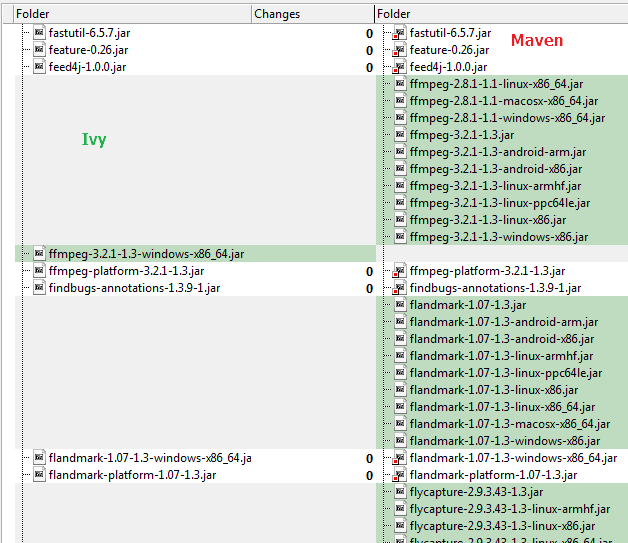Select findbugs-annotations-1.3.9-1.jar in right pane
The height and width of the screenshot is (543, 628).
495,288
